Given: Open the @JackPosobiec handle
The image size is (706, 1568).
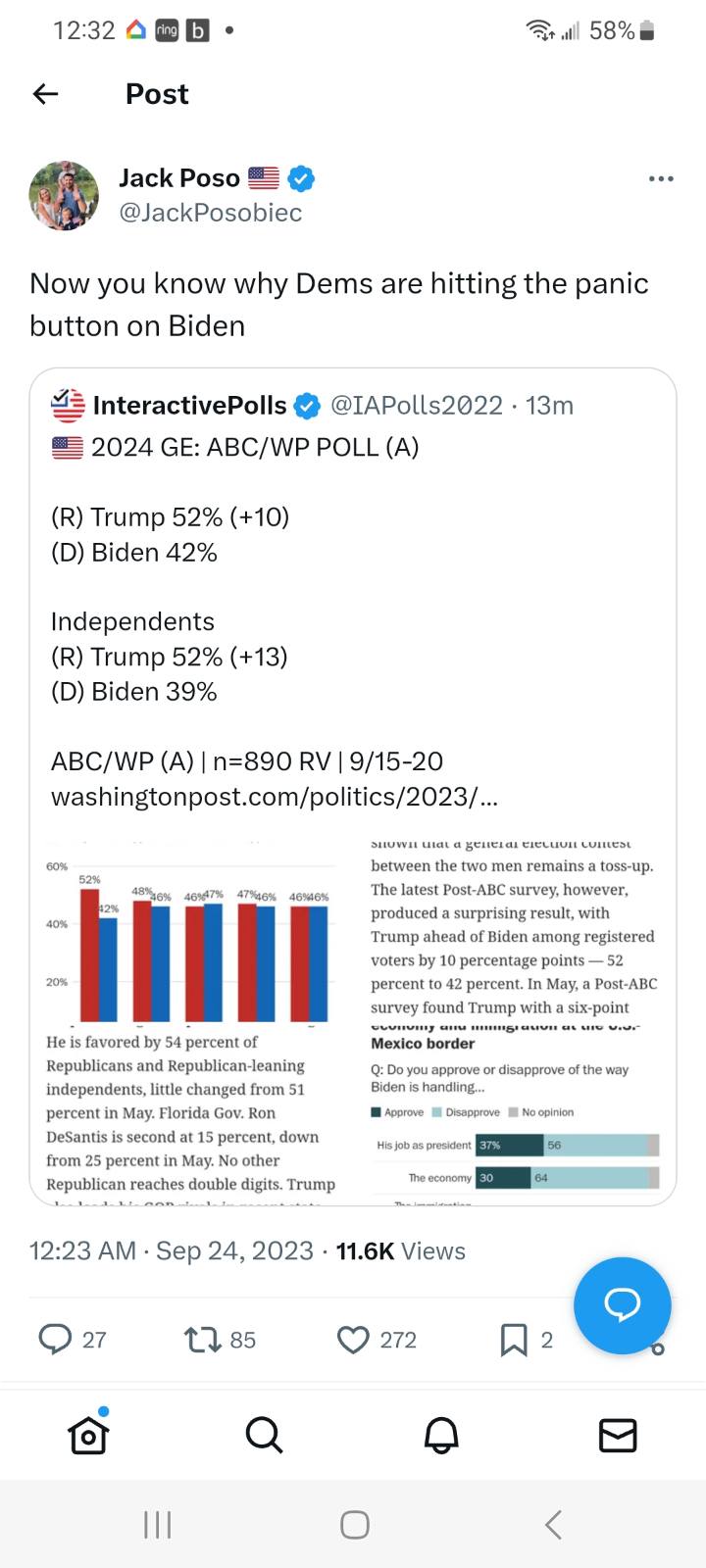Looking at the screenshot, I should click(211, 213).
